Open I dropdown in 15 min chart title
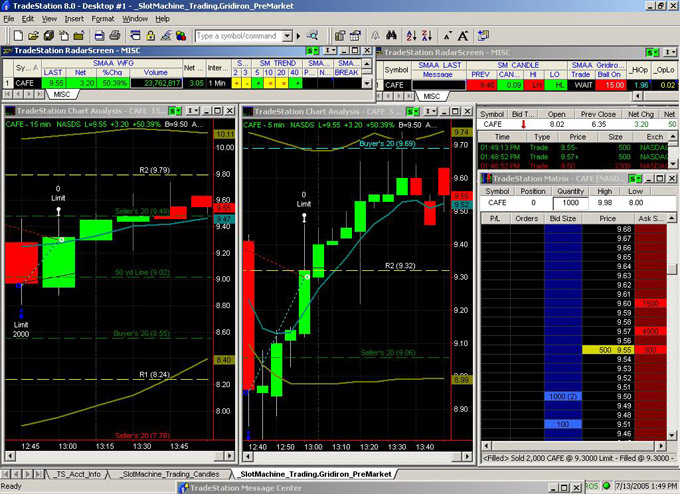680x494 pixels. (193, 111)
